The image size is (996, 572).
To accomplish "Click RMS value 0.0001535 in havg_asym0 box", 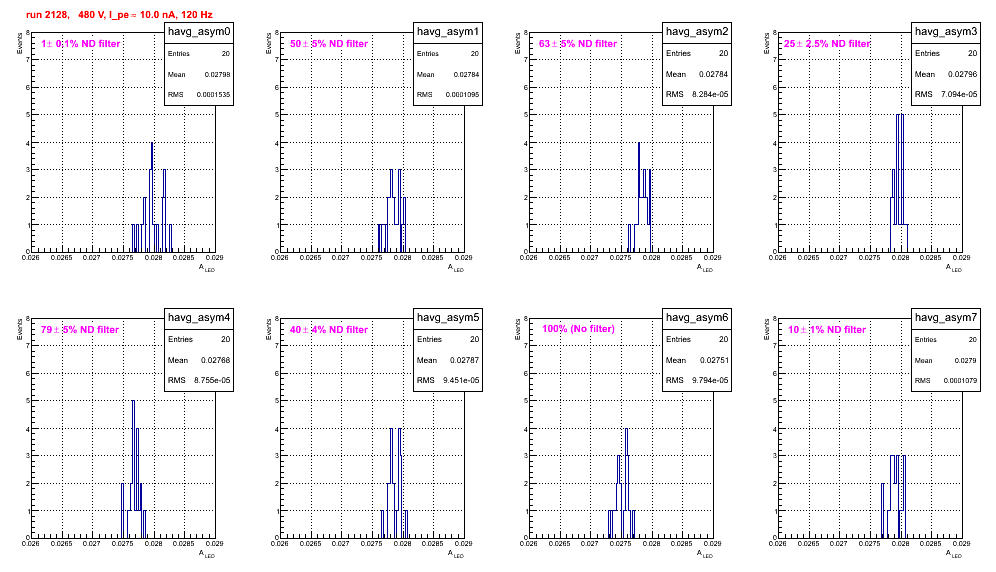I will 213,95.
